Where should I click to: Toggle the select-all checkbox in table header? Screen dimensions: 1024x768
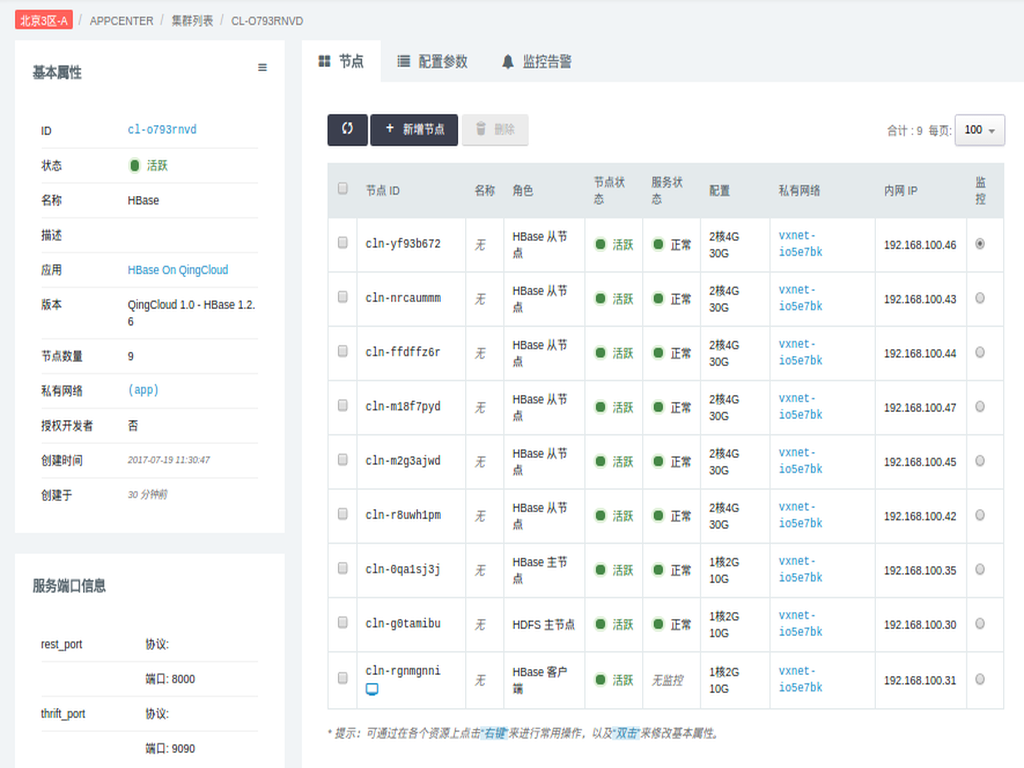(342, 188)
